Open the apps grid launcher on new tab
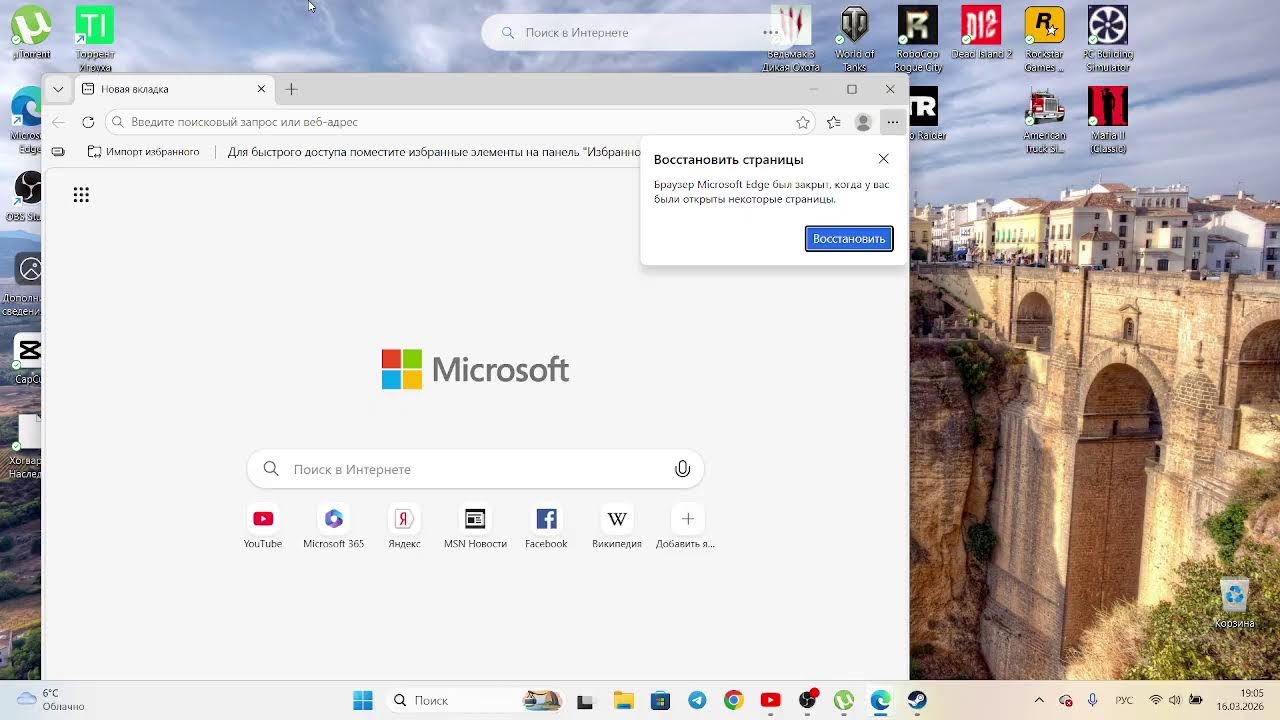The width and height of the screenshot is (1280, 720). tap(81, 195)
